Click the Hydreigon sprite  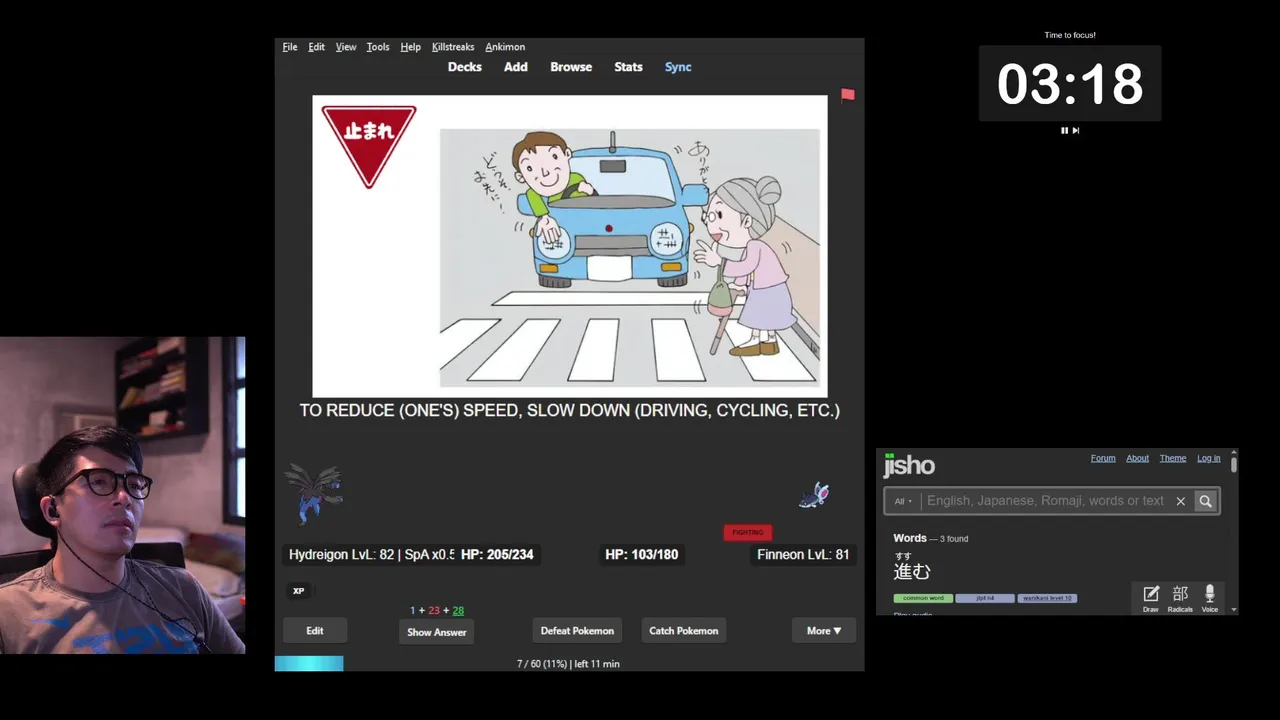pos(314,494)
